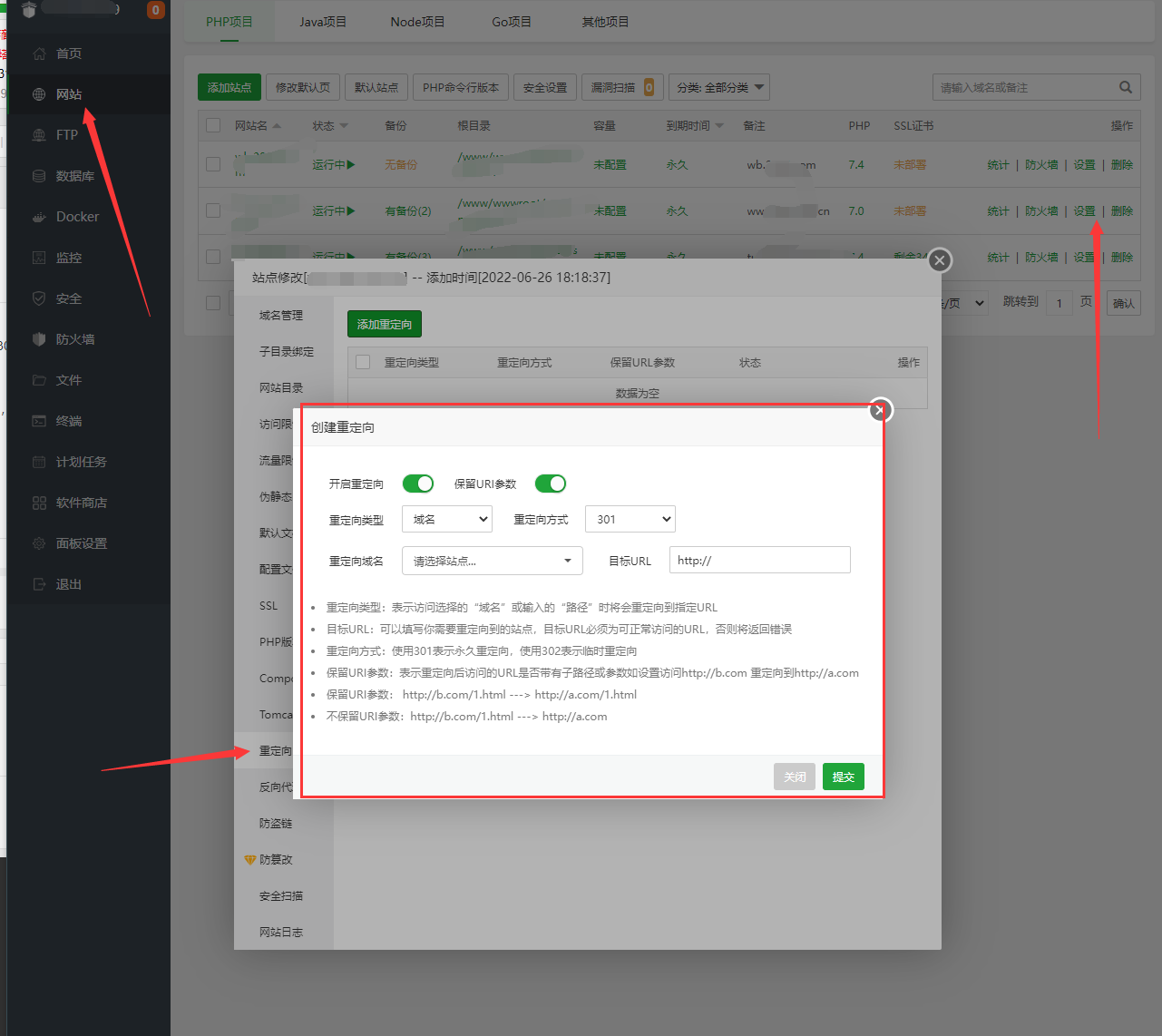Click the 退出 logout icon in sidebar
The width and height of the screenshot is (1162, 1036).
[x=39, y=584]
